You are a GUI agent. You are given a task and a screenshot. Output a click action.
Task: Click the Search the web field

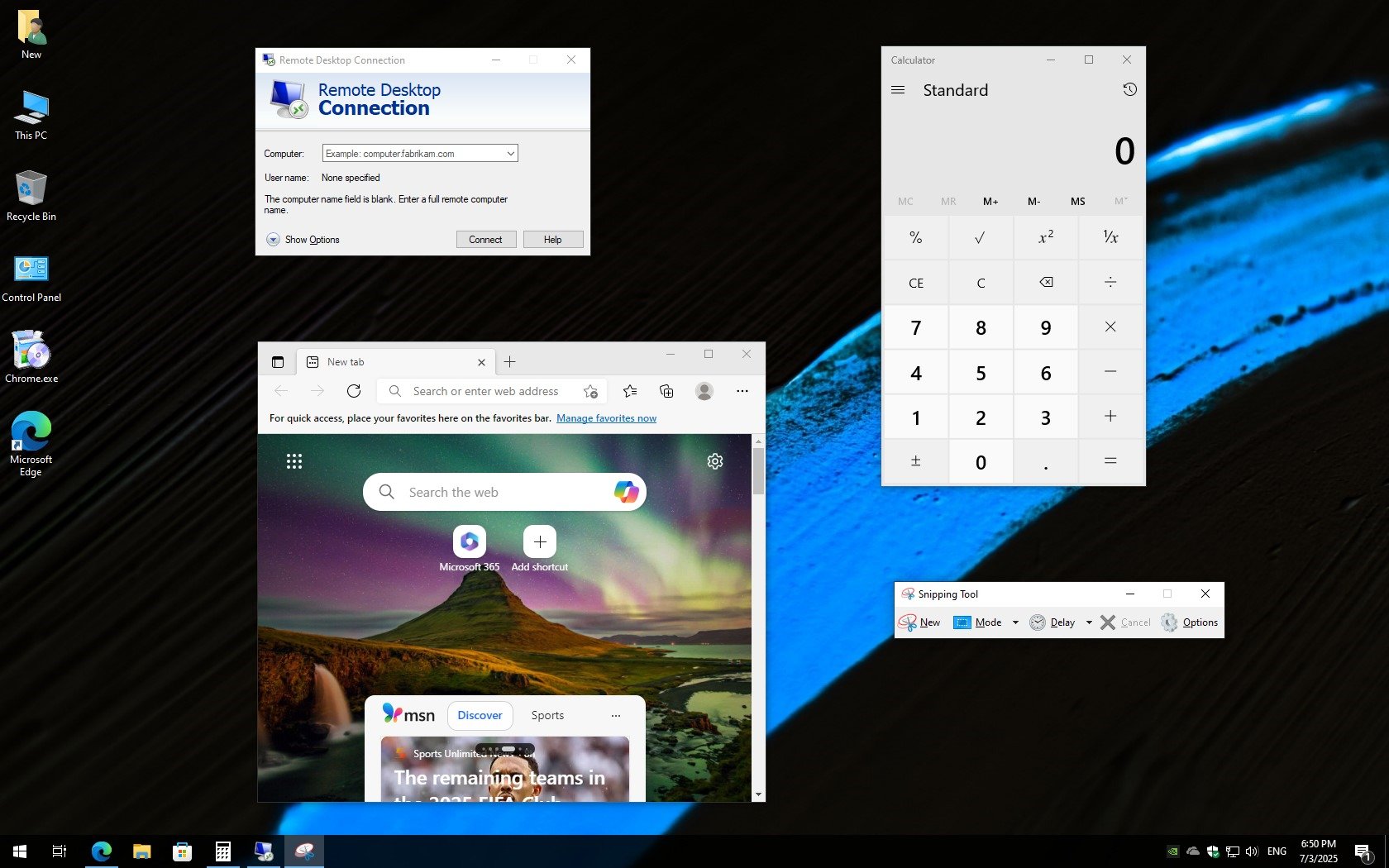point(504,492)
